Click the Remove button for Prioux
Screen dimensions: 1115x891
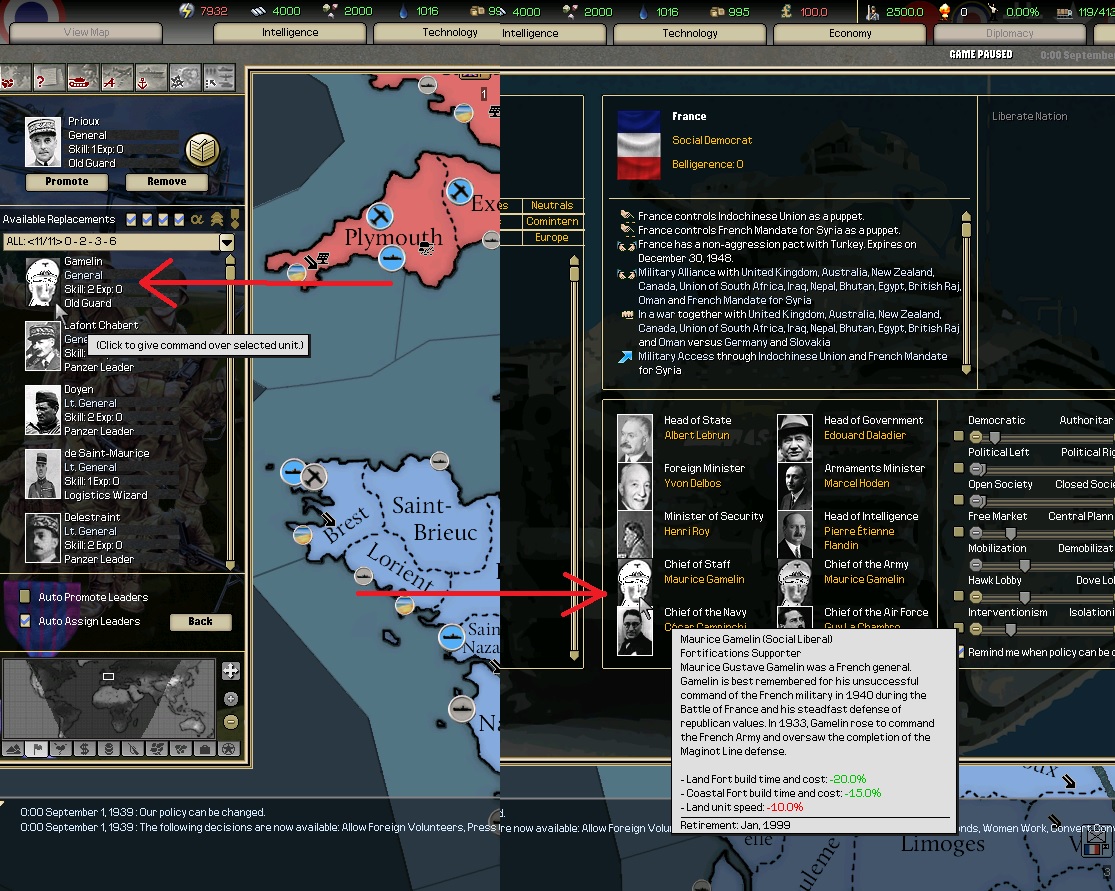166,181
